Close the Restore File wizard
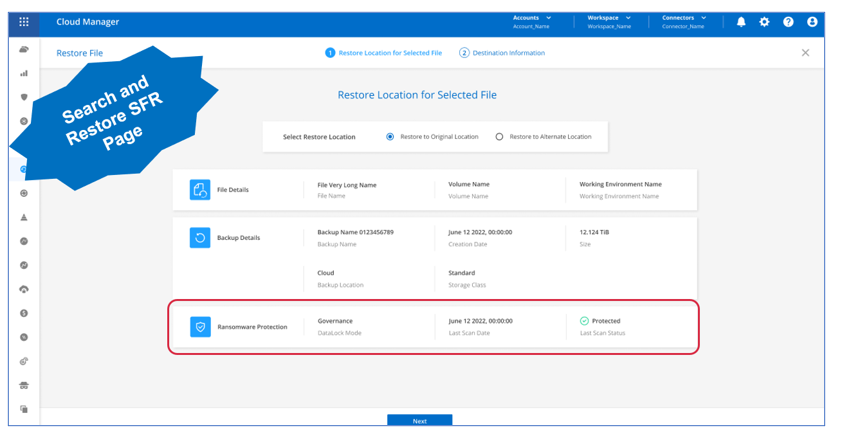Viewport: 843px width, 448px height. coord(805,53)
